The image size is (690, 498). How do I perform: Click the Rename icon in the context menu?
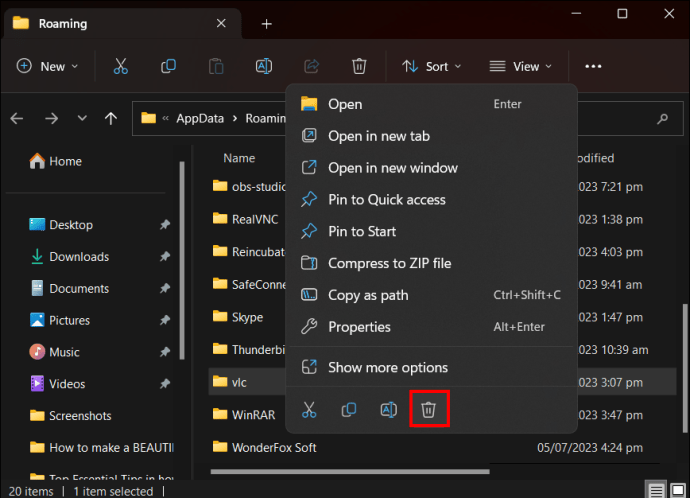click(389, 410)
